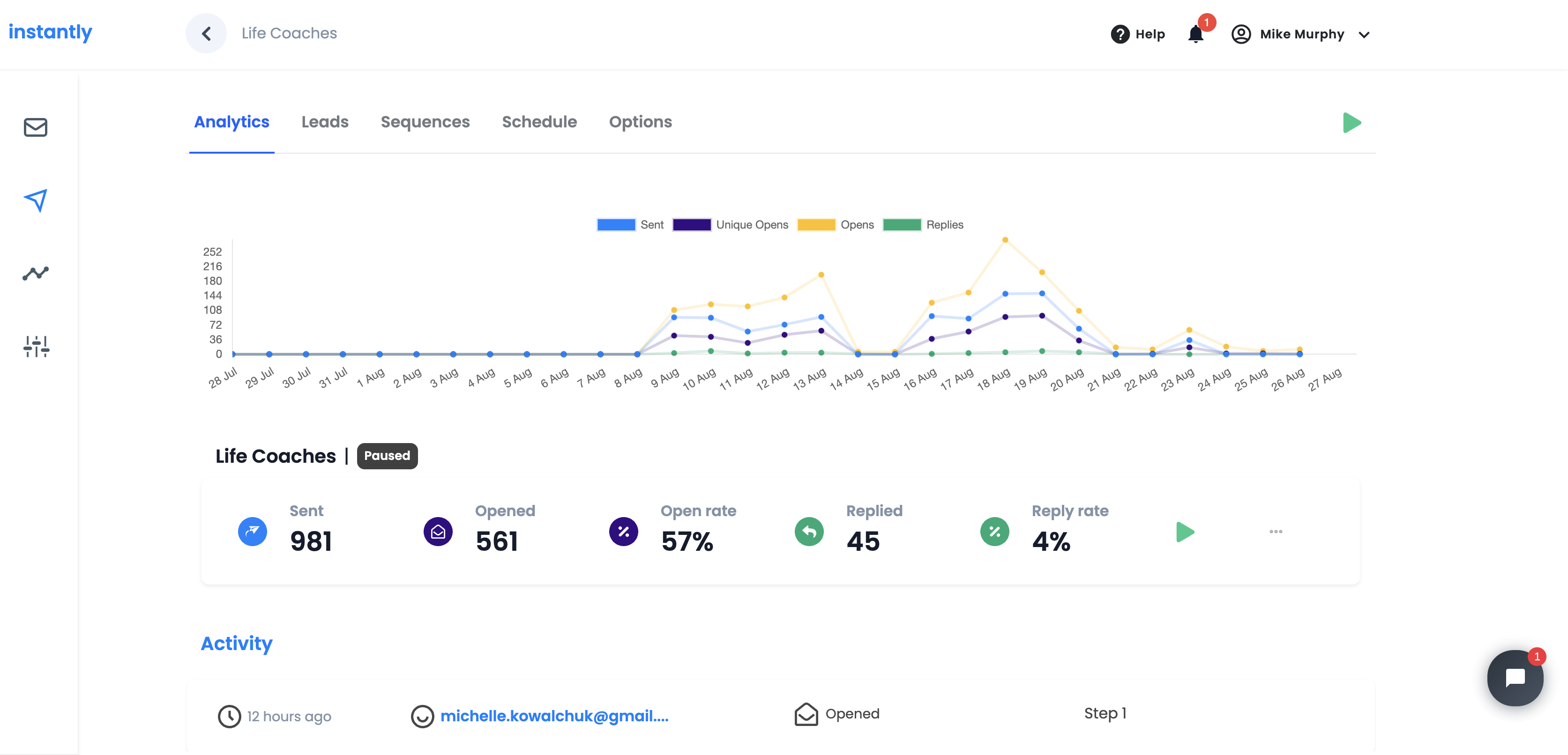This screenshot has width=1568, height=755.
Task: Toggle Replies series in chart legend
Action: (902, 224)
